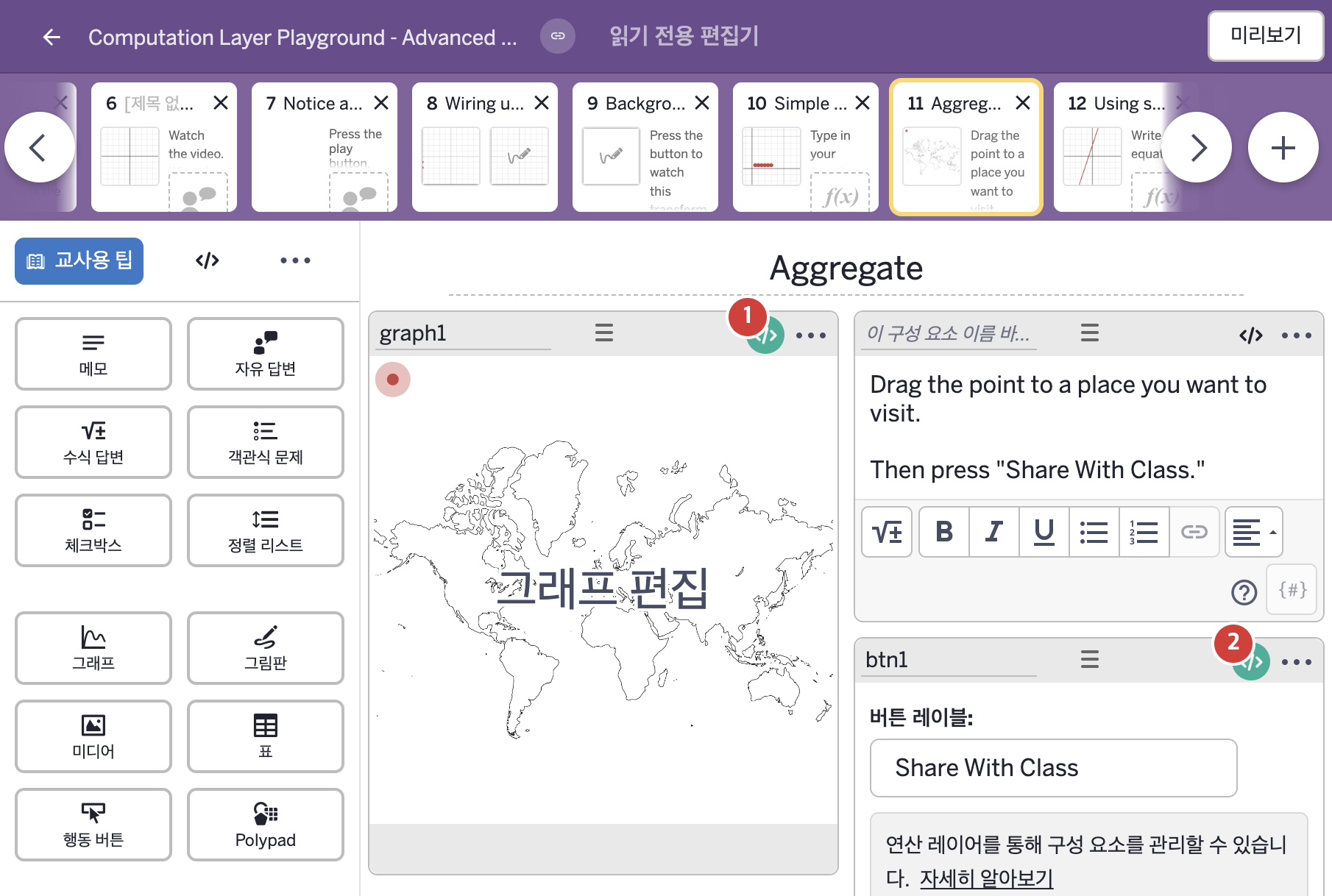Add a 체크박스 component
Screen dimensions: 1332x896
tap(93, 530)
